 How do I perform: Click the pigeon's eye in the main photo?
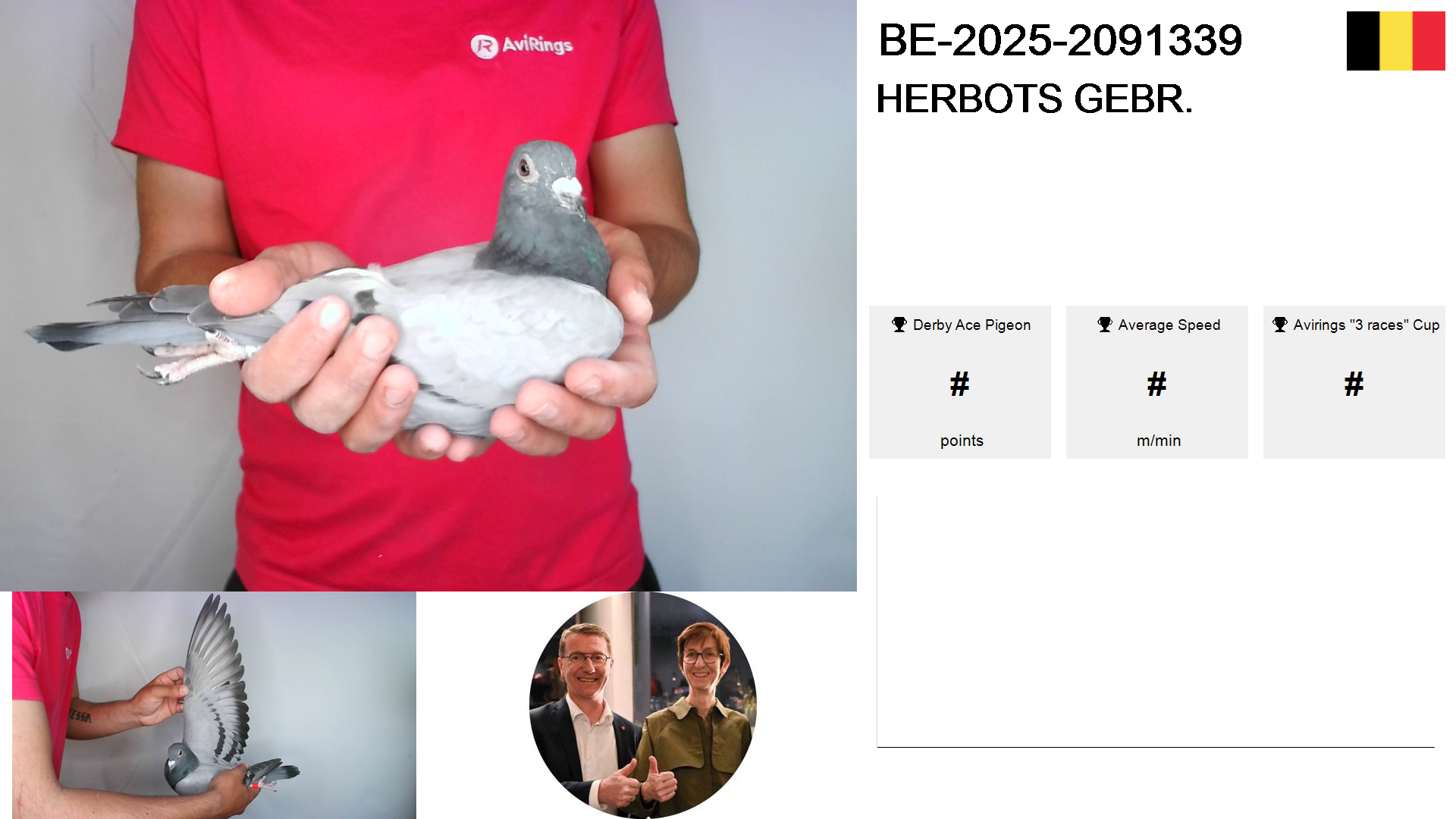point(524,167)
